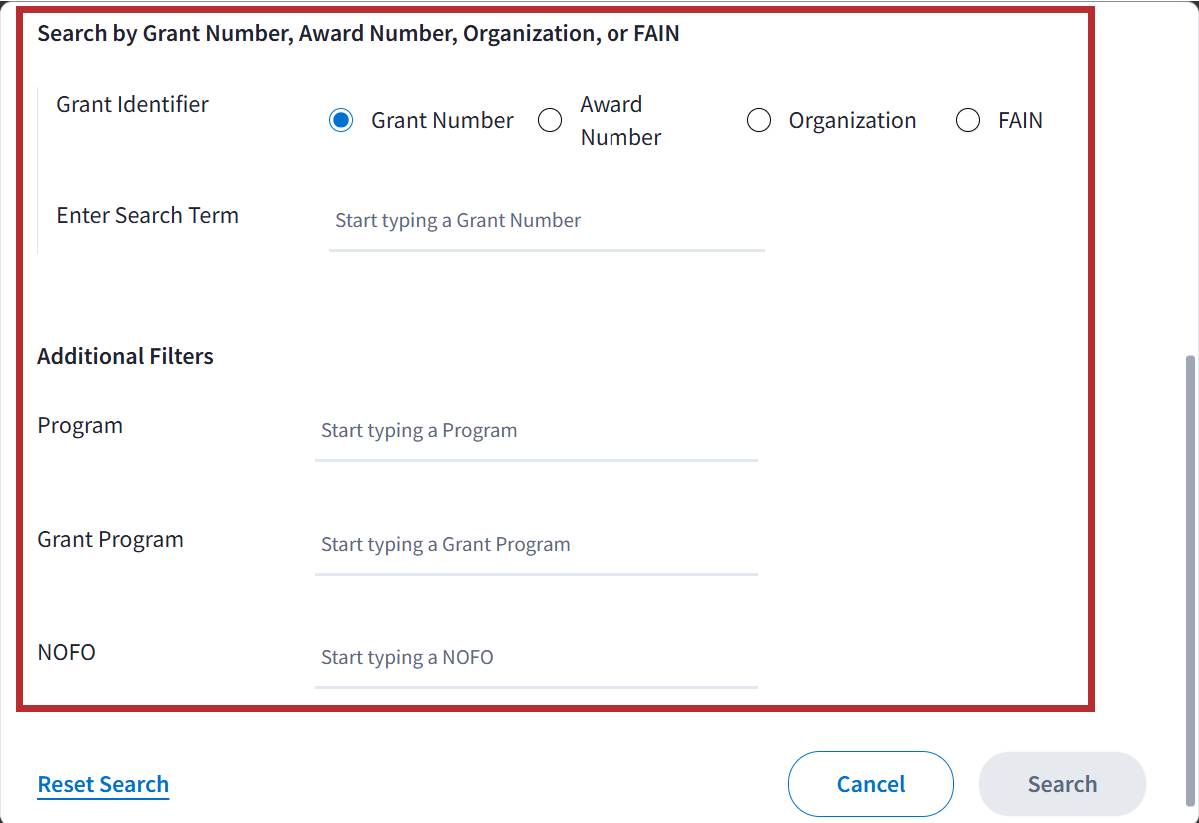
Task: Switch the identifier to Organization
Action: tap(759, 121)
